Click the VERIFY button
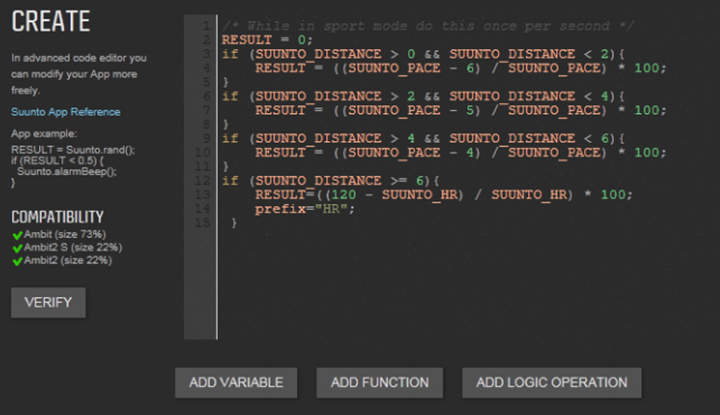 point(48,303)
